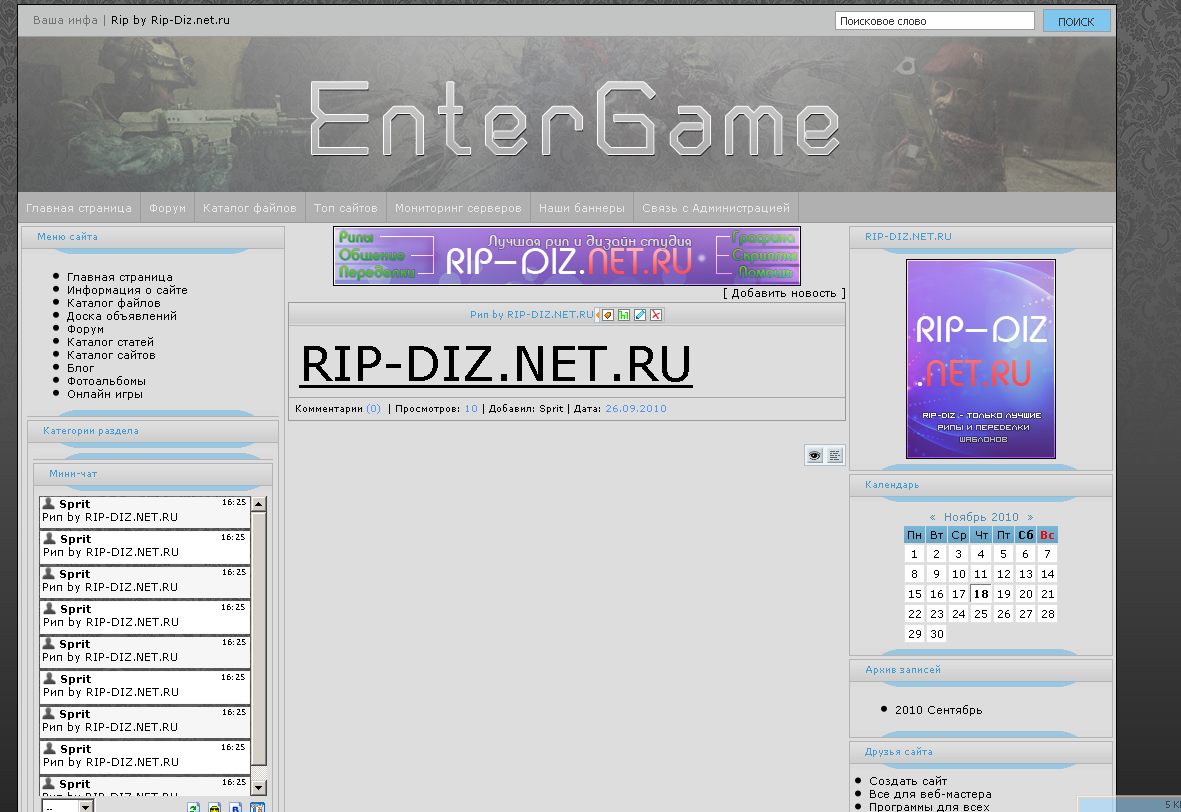Click the BB-codes page icon under mini-chat
Viewport: 1181px width, 812px height.
[x=235, y=807]
